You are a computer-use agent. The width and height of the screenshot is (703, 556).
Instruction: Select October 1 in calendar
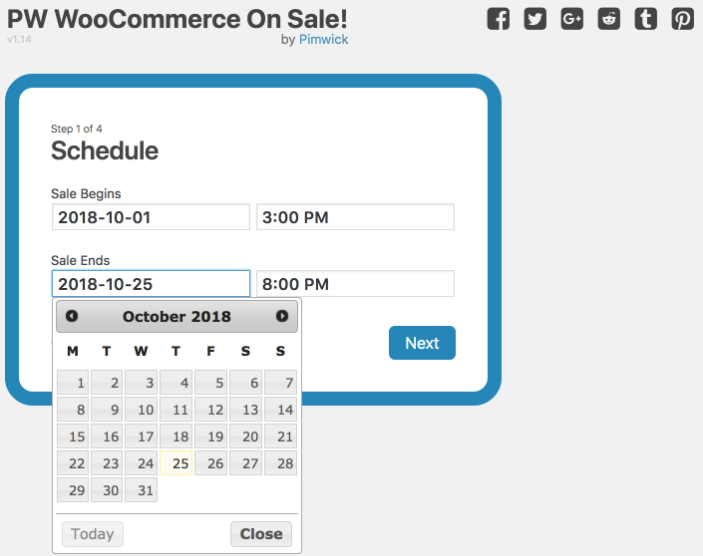[73, 382]
